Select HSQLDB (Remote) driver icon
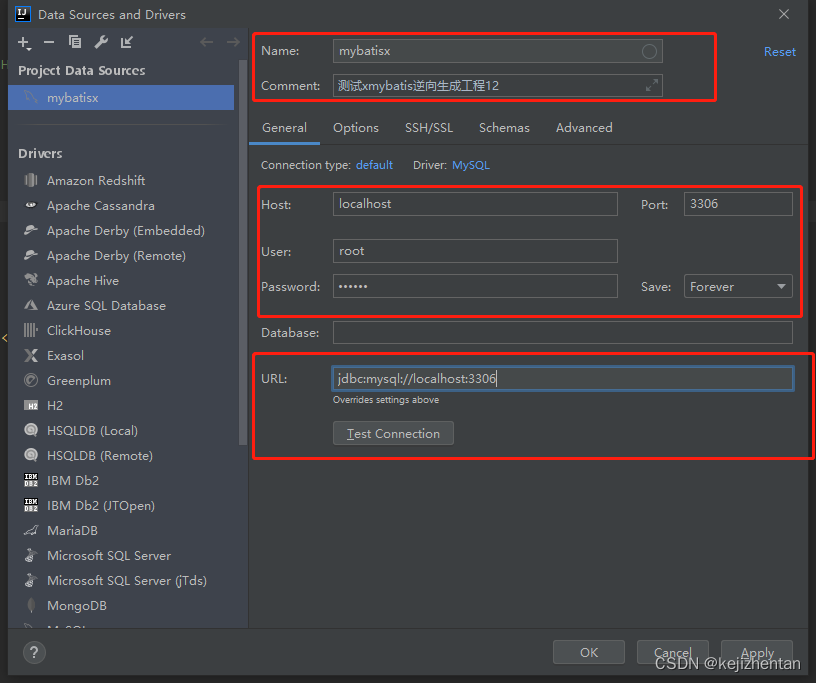Image resolution: width=816 pixels, height=683 pixels. [x=31, y=455]
